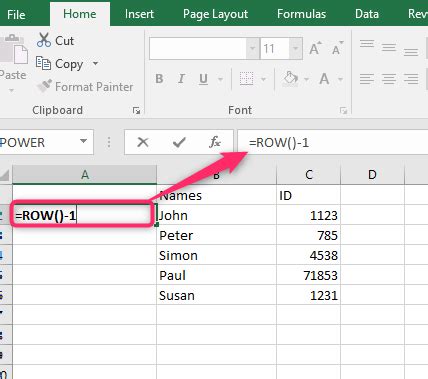Click the Names header cell
The image size is (428, 379).
point(216,195)
